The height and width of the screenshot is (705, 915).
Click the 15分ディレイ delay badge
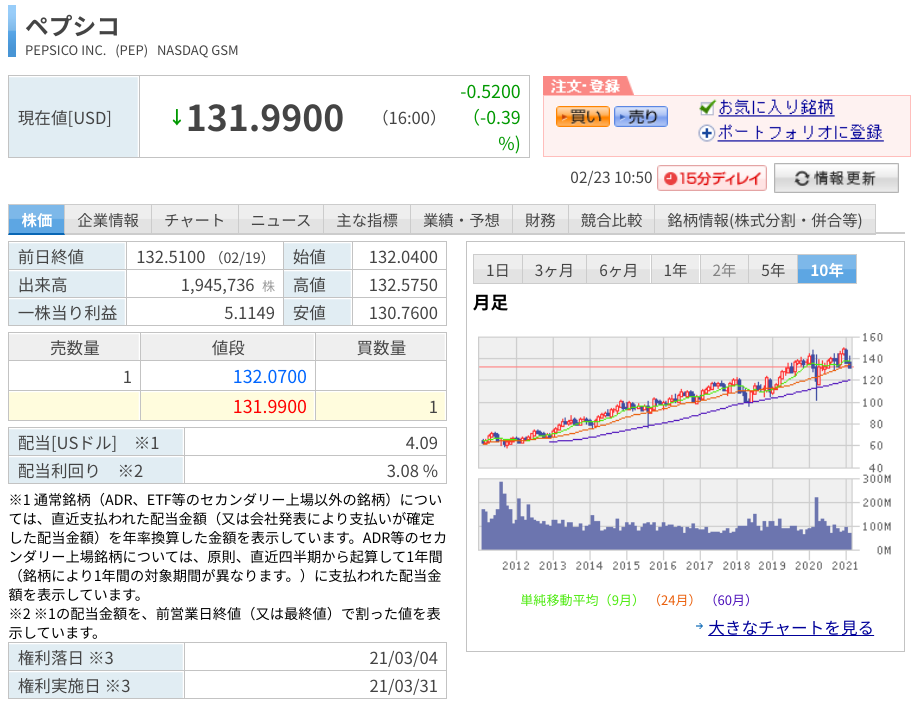pyautogui.click(x=712, y=179)
